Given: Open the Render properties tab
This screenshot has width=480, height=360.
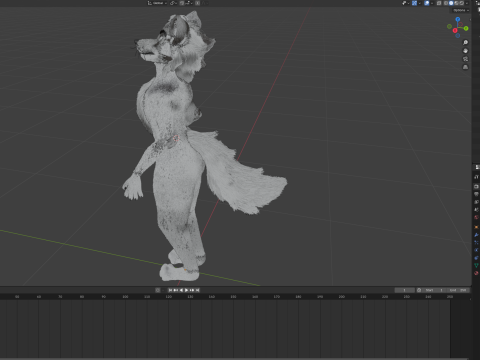Looking at the screenshot, I should tap(476, 186).
